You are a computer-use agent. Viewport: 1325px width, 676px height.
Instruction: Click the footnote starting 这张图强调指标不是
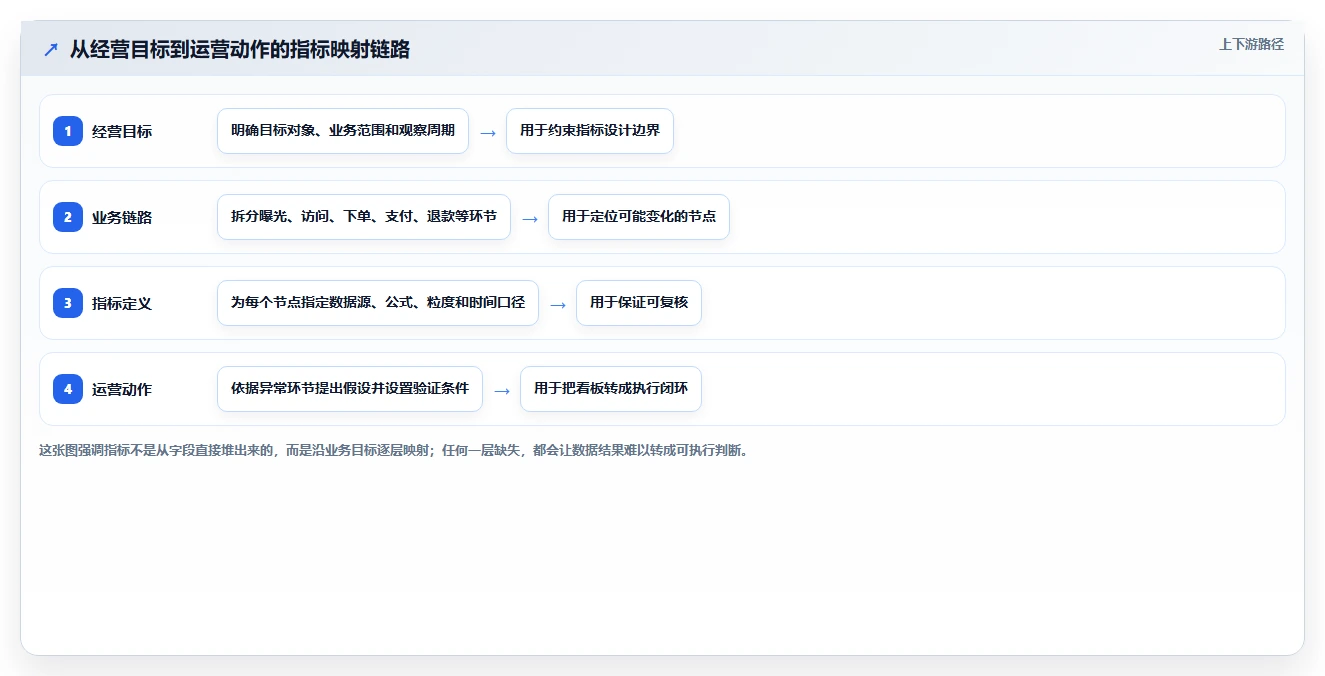394,450
